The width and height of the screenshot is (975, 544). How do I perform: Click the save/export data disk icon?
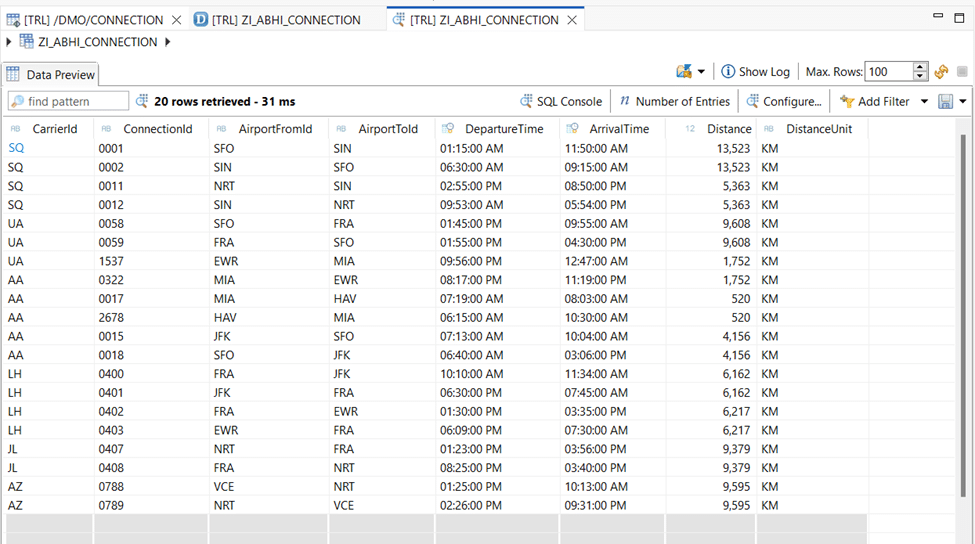coord(945,101)
